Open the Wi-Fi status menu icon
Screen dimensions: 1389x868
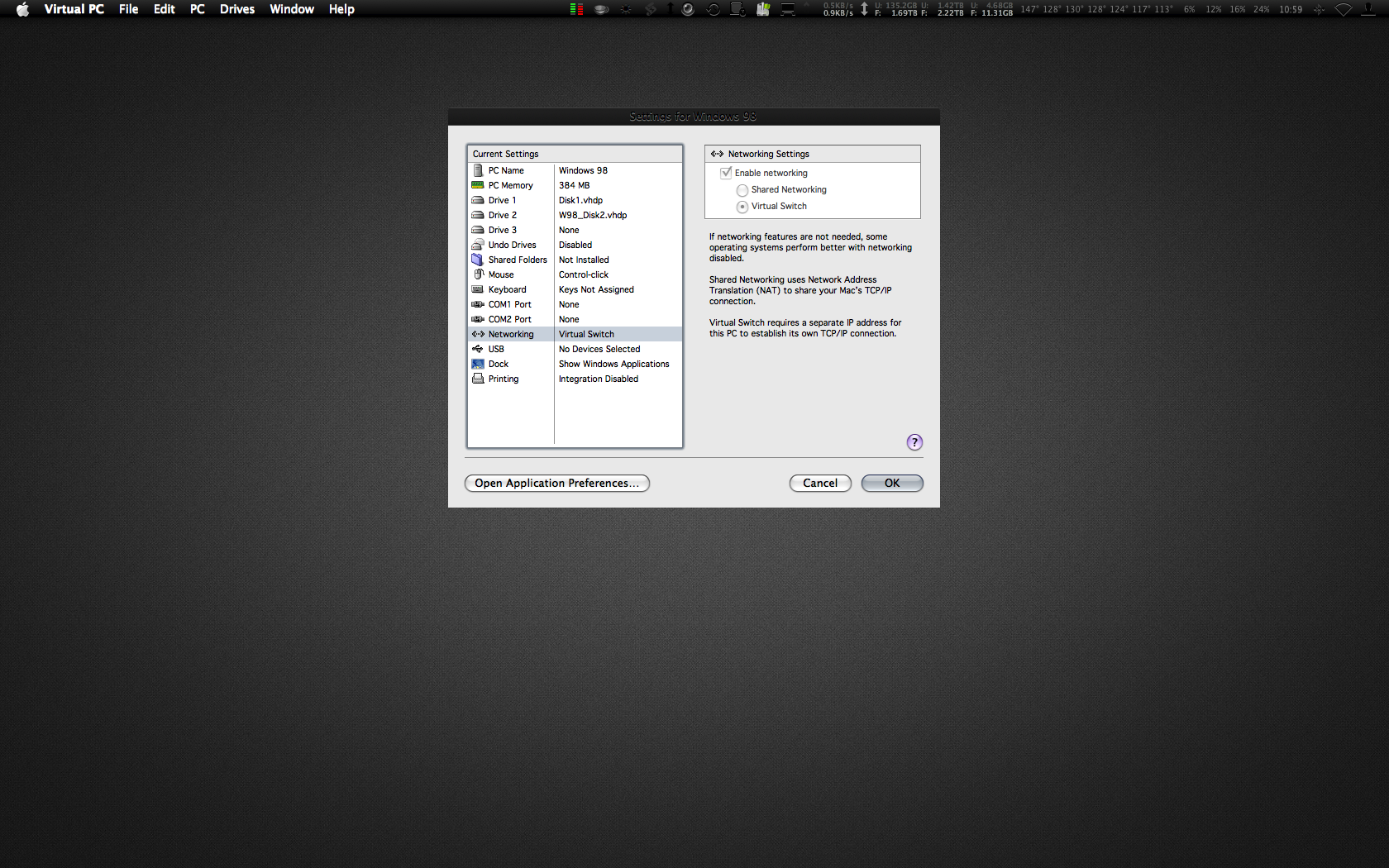coord(1344,9)
